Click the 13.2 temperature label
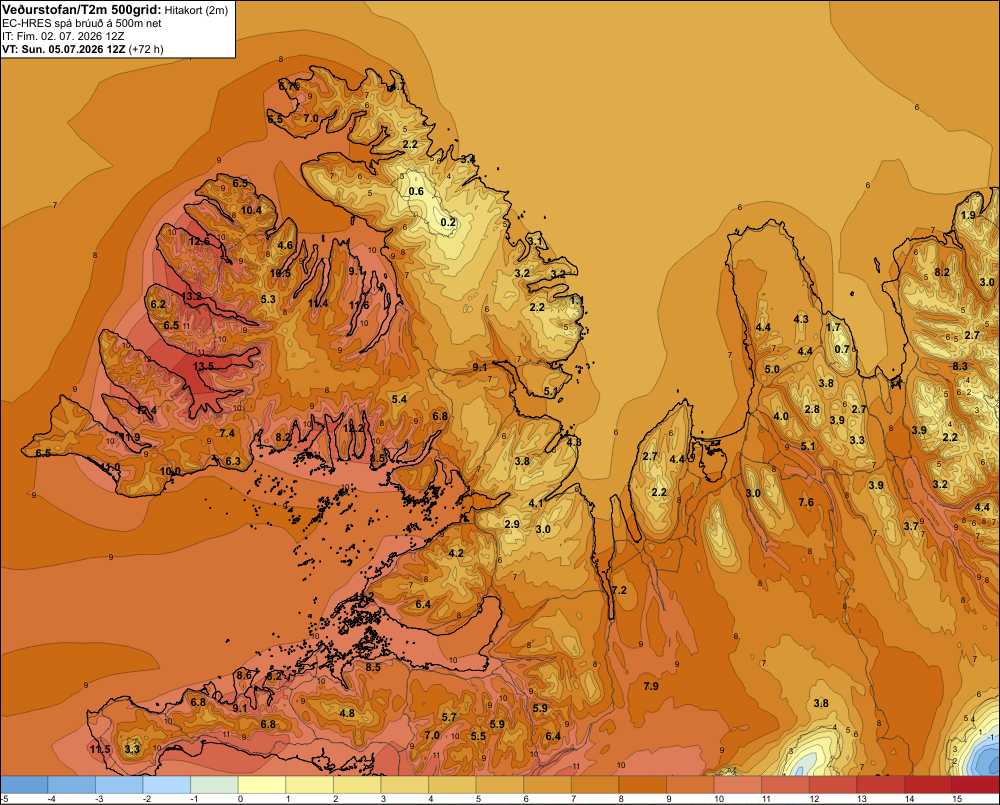Image resolution: width=1000 pixels, height=805 pixels. (x=191, y=297)
